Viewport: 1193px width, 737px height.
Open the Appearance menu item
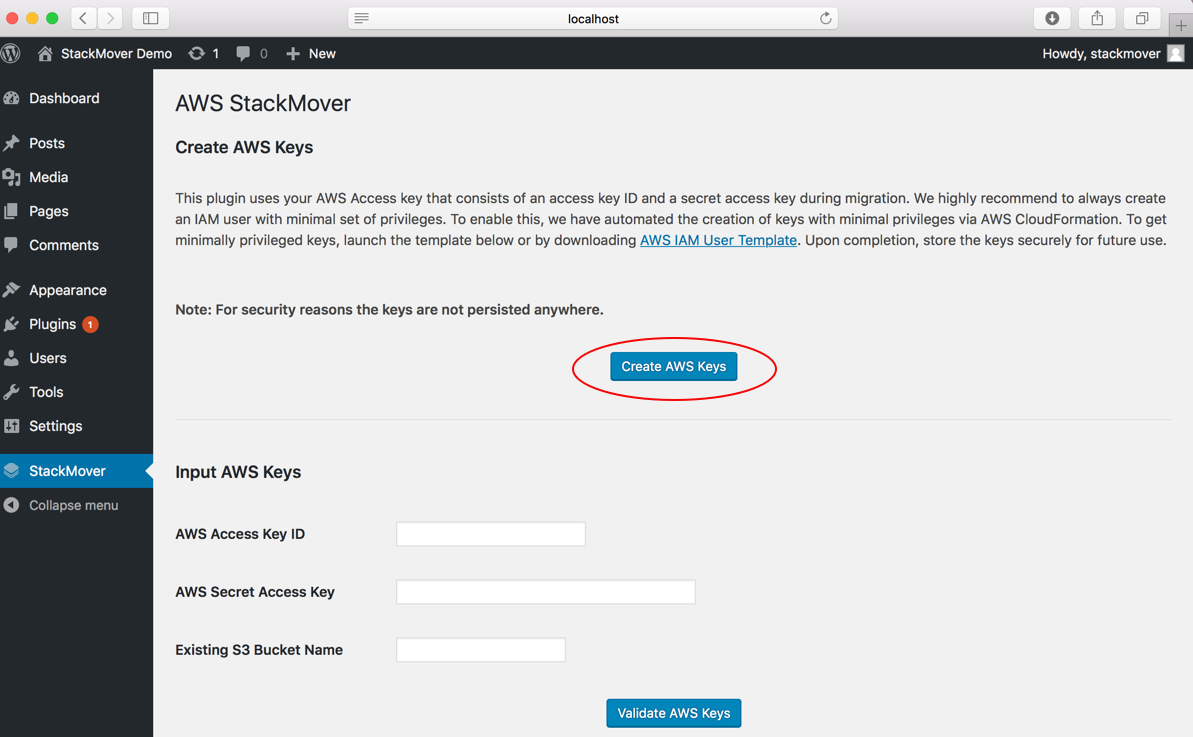76,290
